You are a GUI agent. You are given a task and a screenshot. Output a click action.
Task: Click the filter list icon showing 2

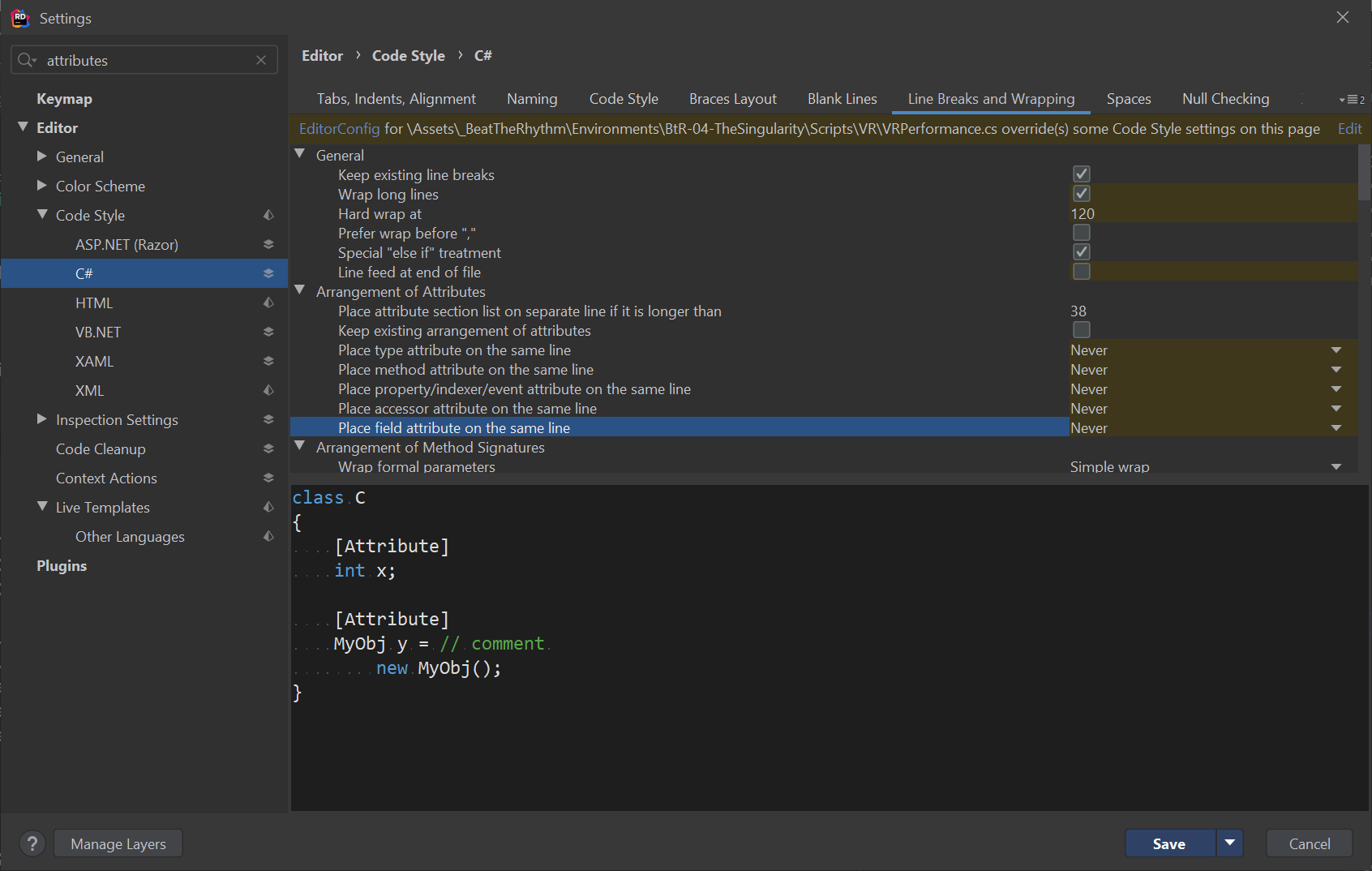[1350, 98]
